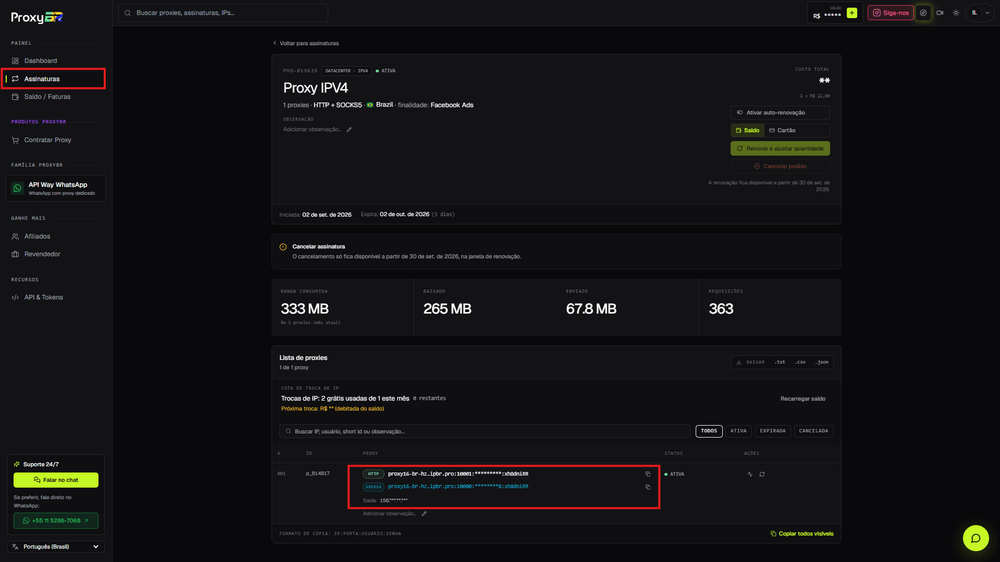Viewport: 1000px width, 562px height.
Task: Click Cancelar pedido button
Action: point(780,166)
